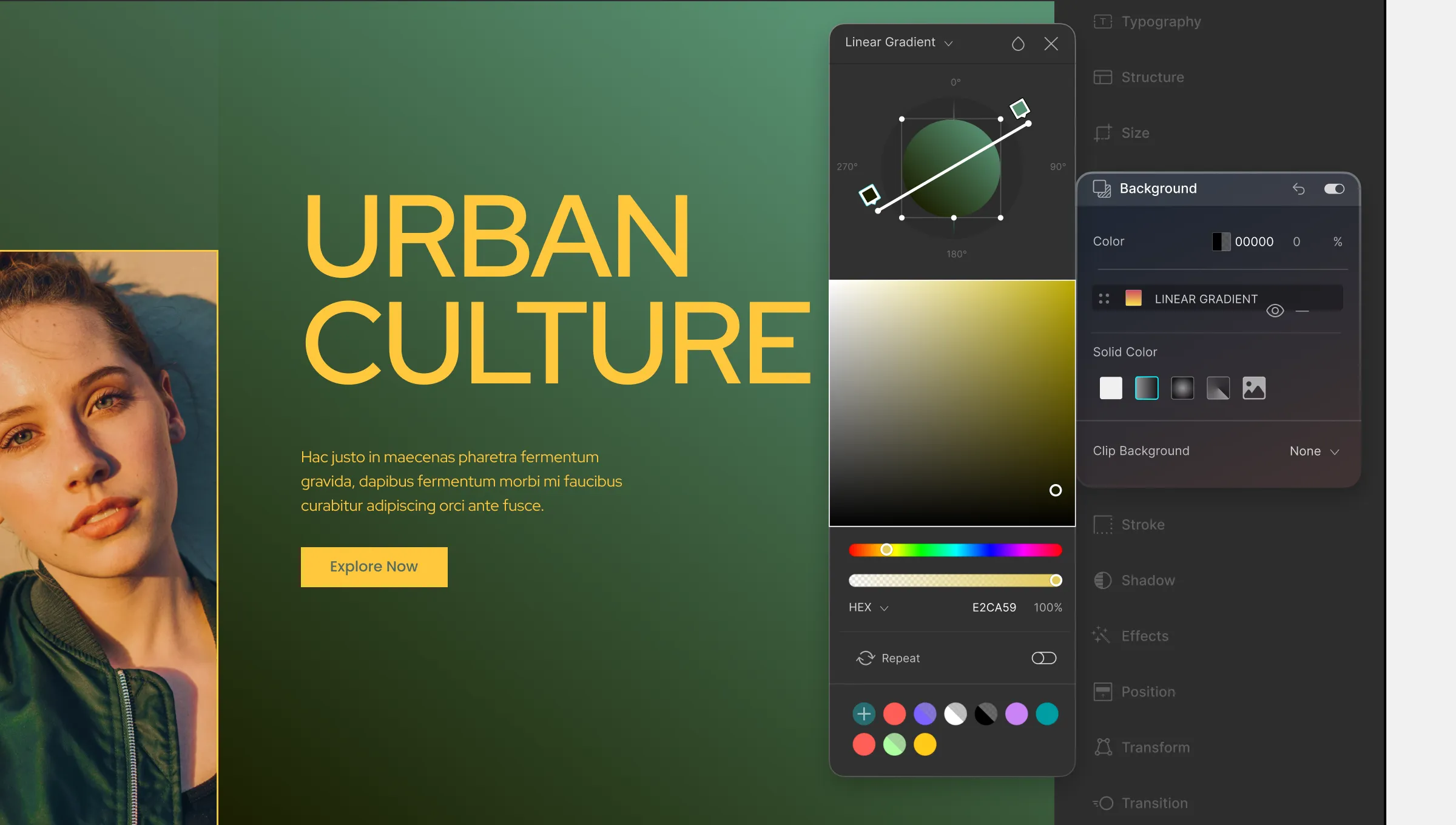Select the solid color fill type

pyautogui.click(x=1111, y=388)
